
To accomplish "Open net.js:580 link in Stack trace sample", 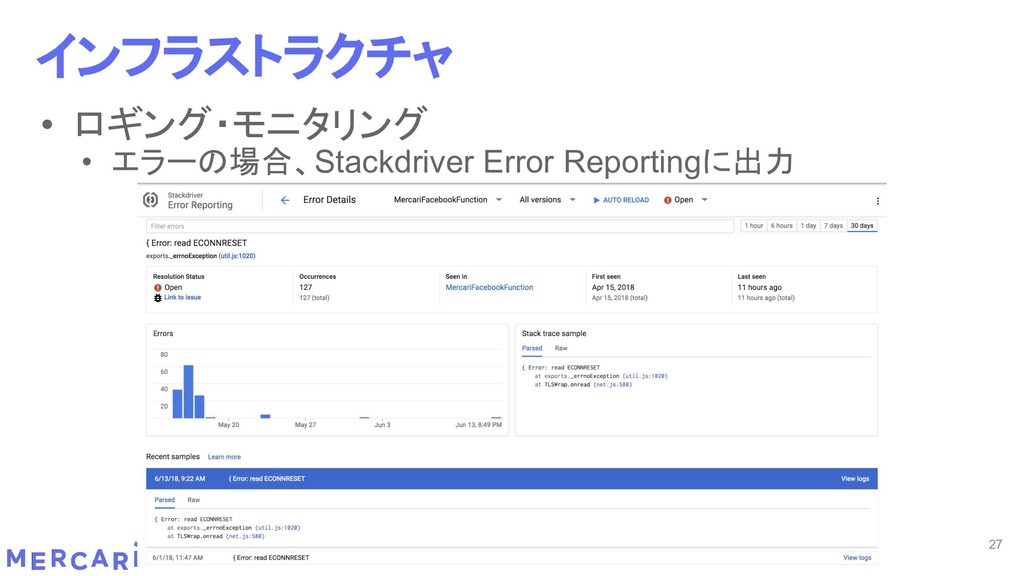I will [614, 385].
